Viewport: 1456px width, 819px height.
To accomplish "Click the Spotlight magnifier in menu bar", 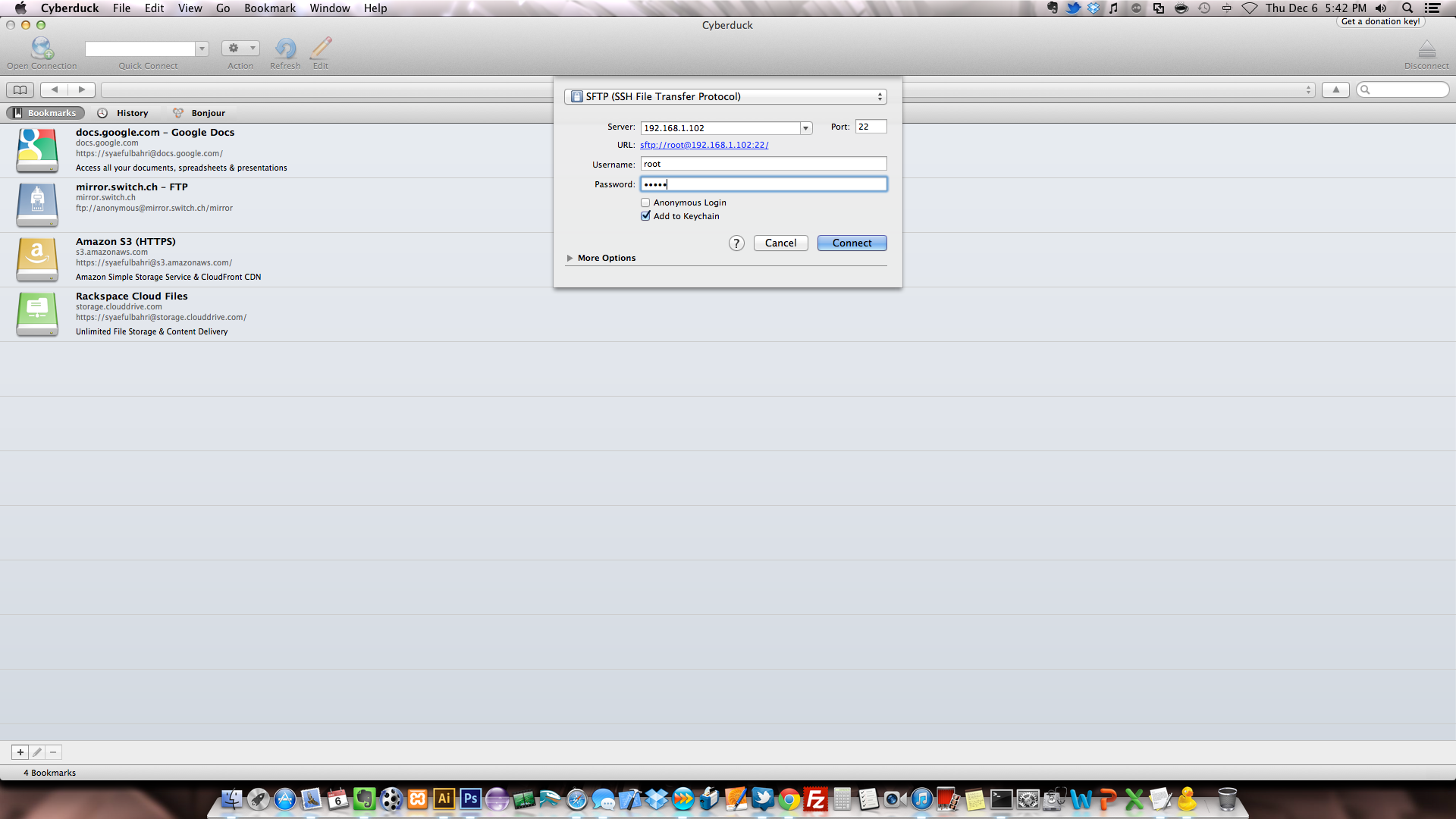I will point(1407,8).
